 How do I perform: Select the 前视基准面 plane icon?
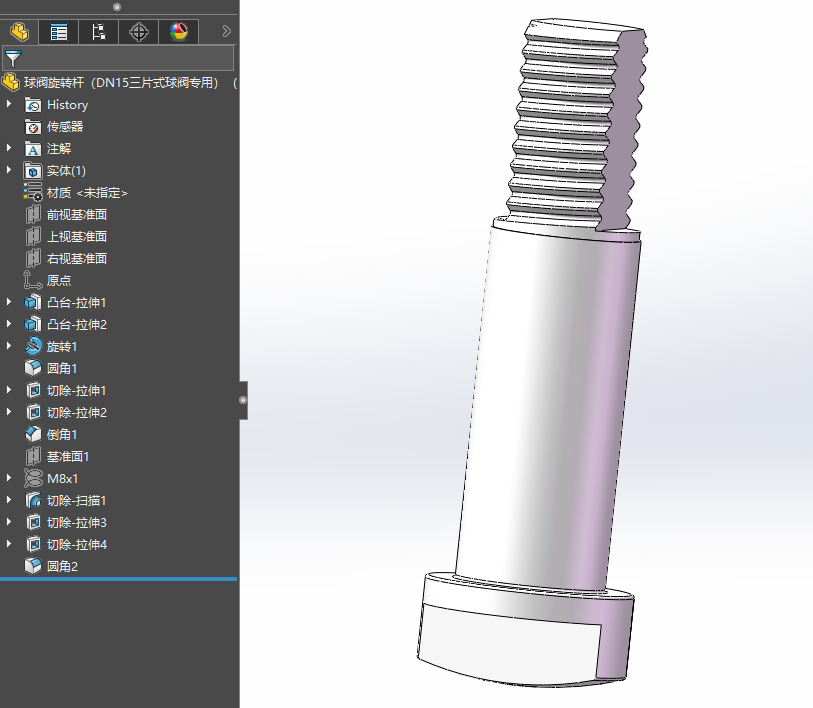(33, 214)
